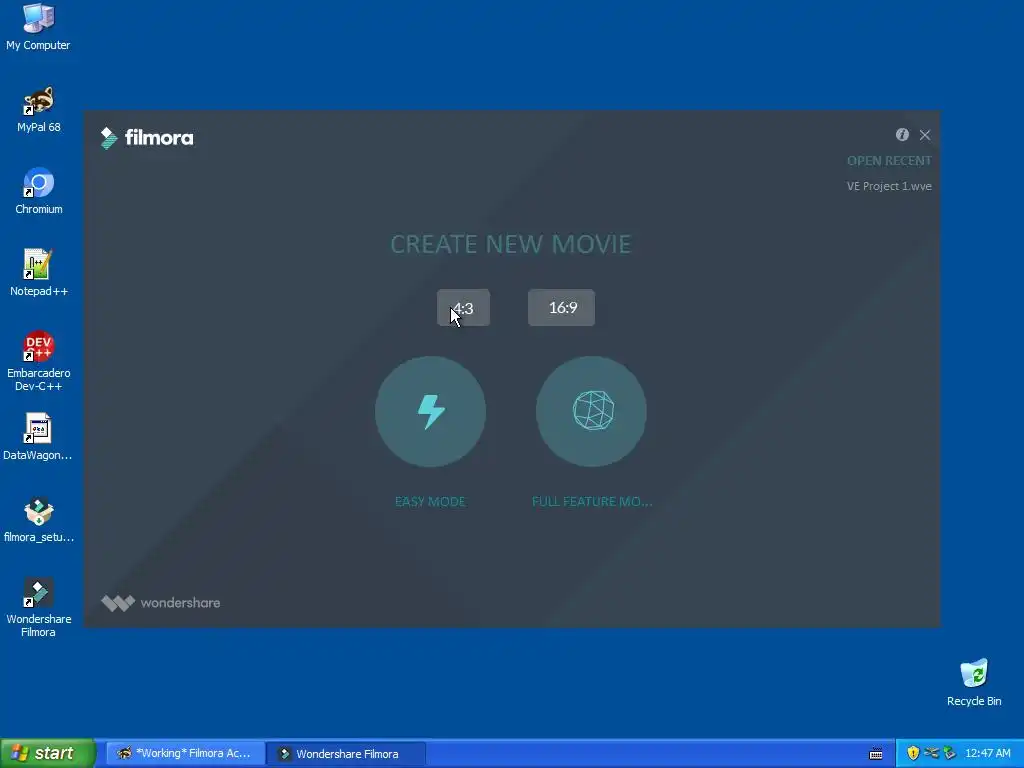Select the filmora_setup installer icon

[39, 520]
